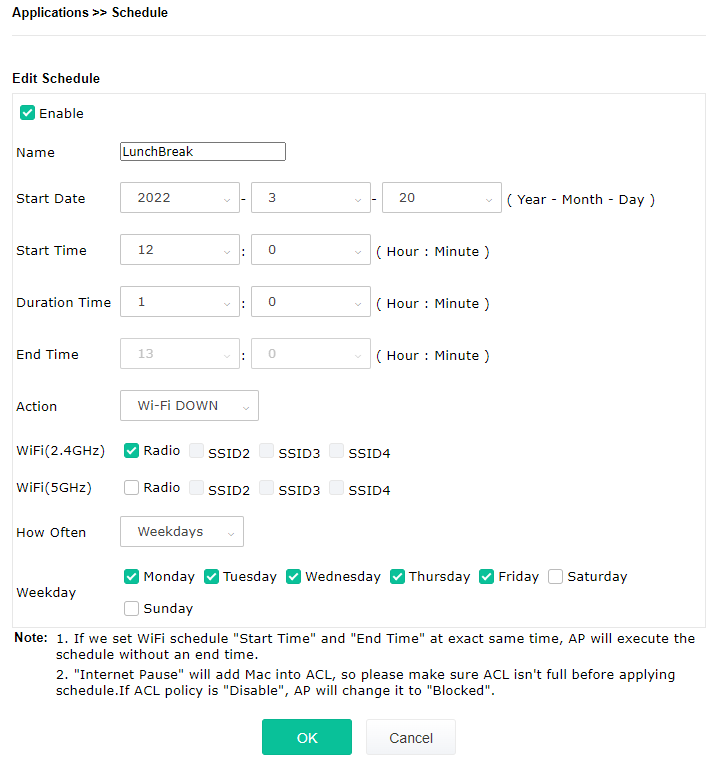
Task: Open the Duration Time minute dropdown
Action: click(x=311, y=302)
